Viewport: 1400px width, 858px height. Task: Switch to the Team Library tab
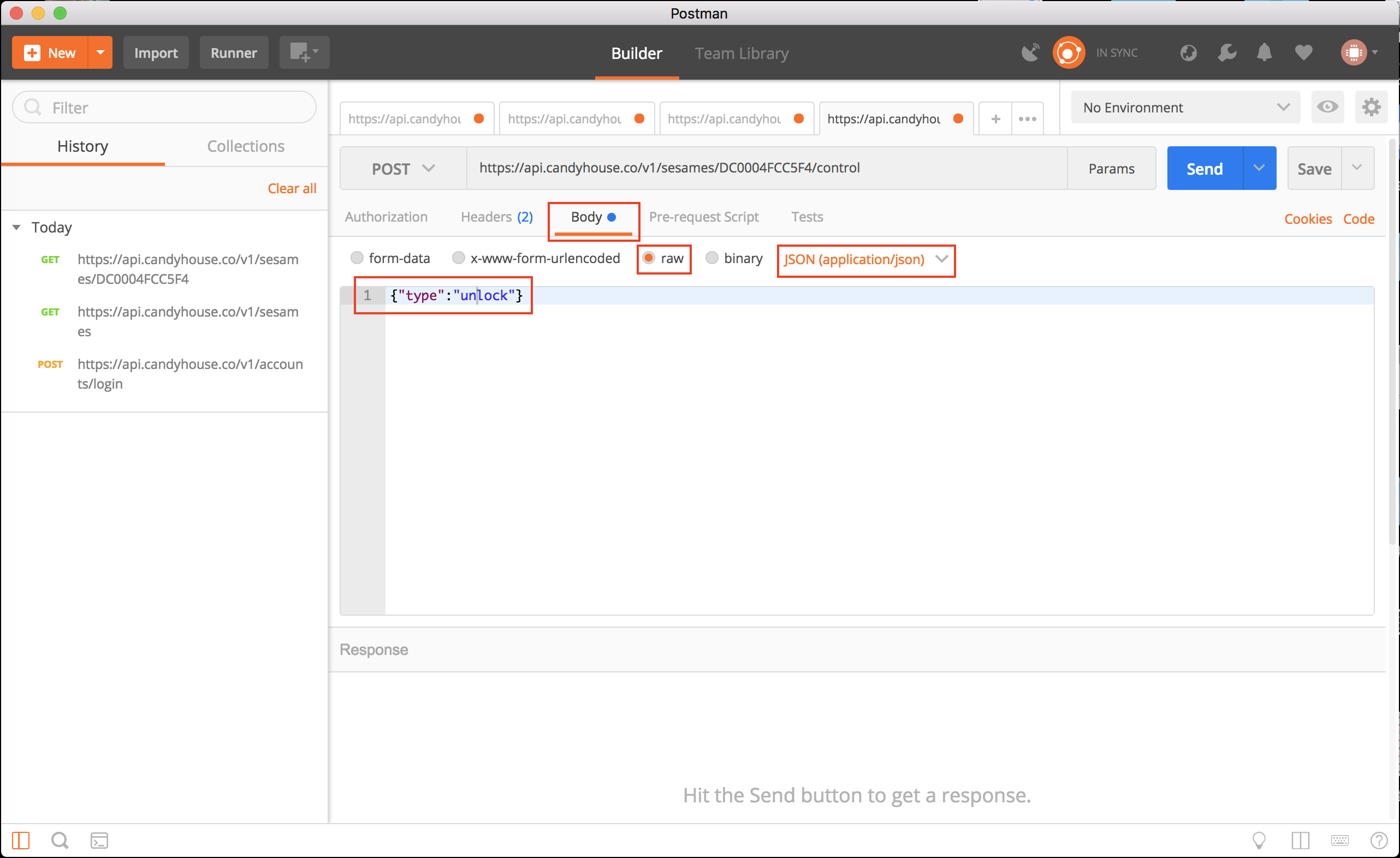741,53
